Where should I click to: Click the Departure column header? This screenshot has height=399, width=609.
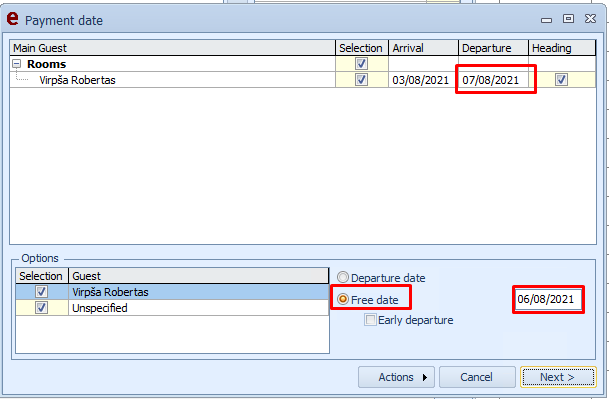(x=493, y=48)
